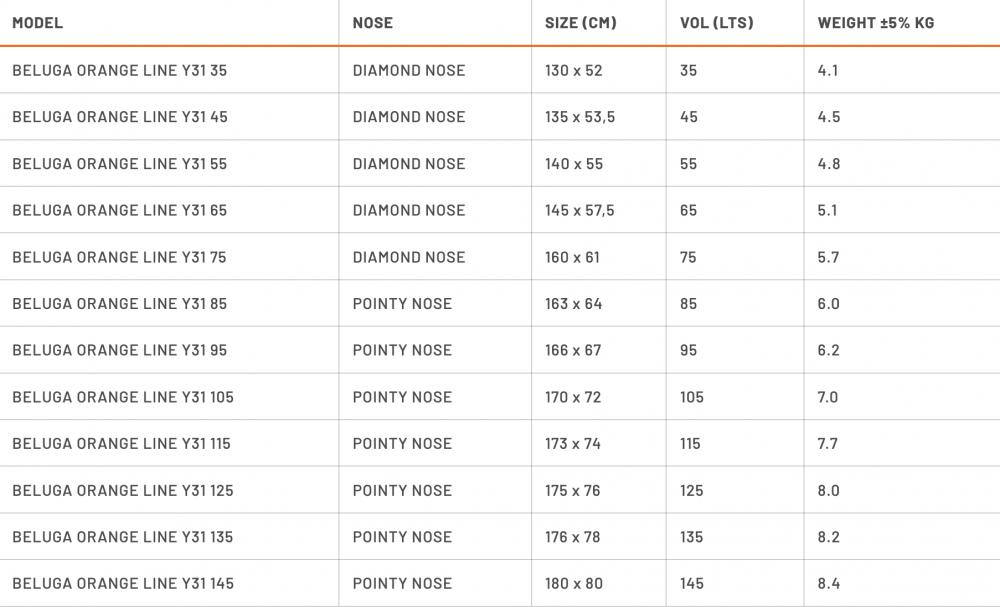
Task: Click the 135 volume cell
Action: click(691, 537)
